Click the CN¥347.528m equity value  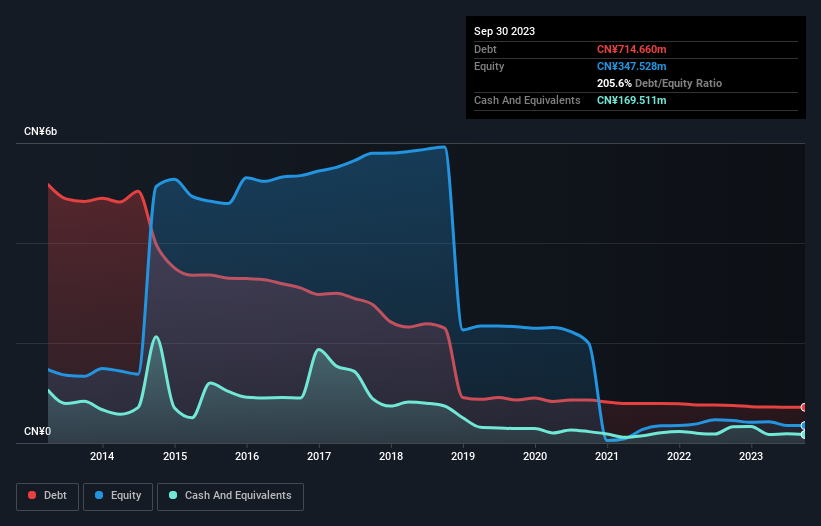pos(631,66)
